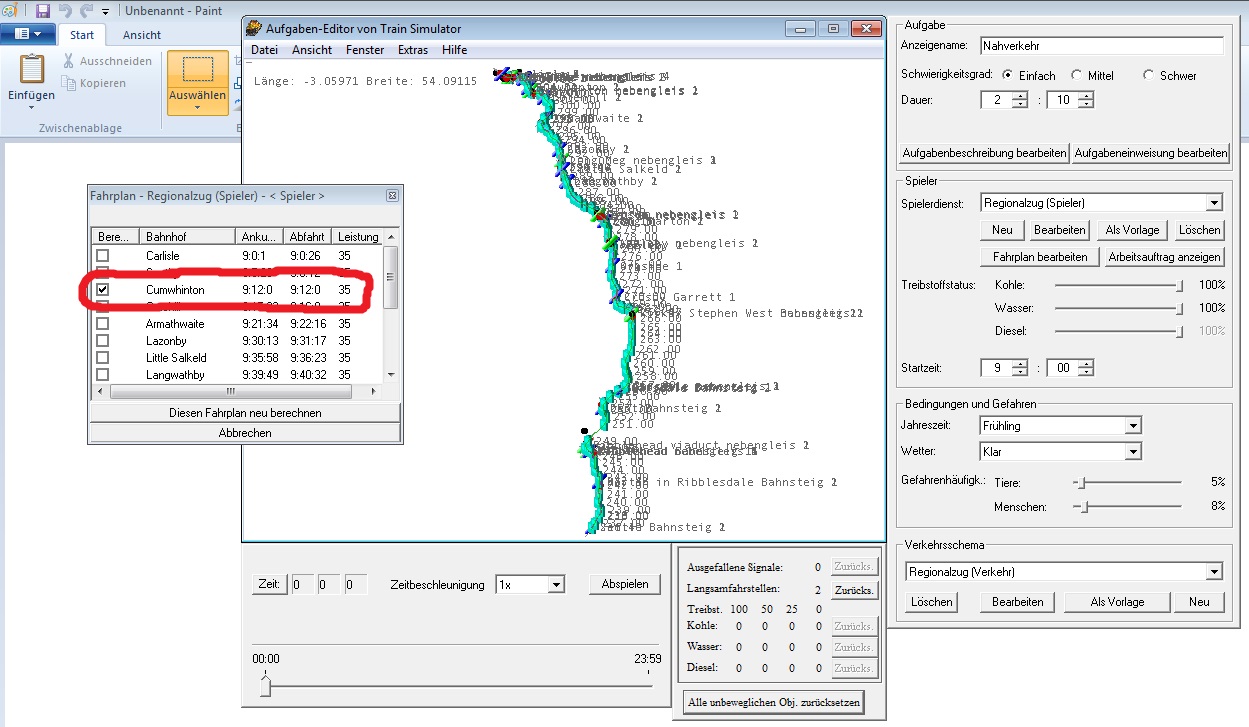Image resolution: width=1249 pixels, height=727 pixels.
Task: Close the Fahrplan dialog with X icon
Action: point(392,196)
